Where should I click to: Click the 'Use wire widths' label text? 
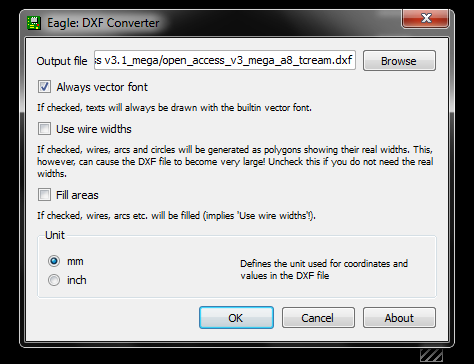(94, 129)
